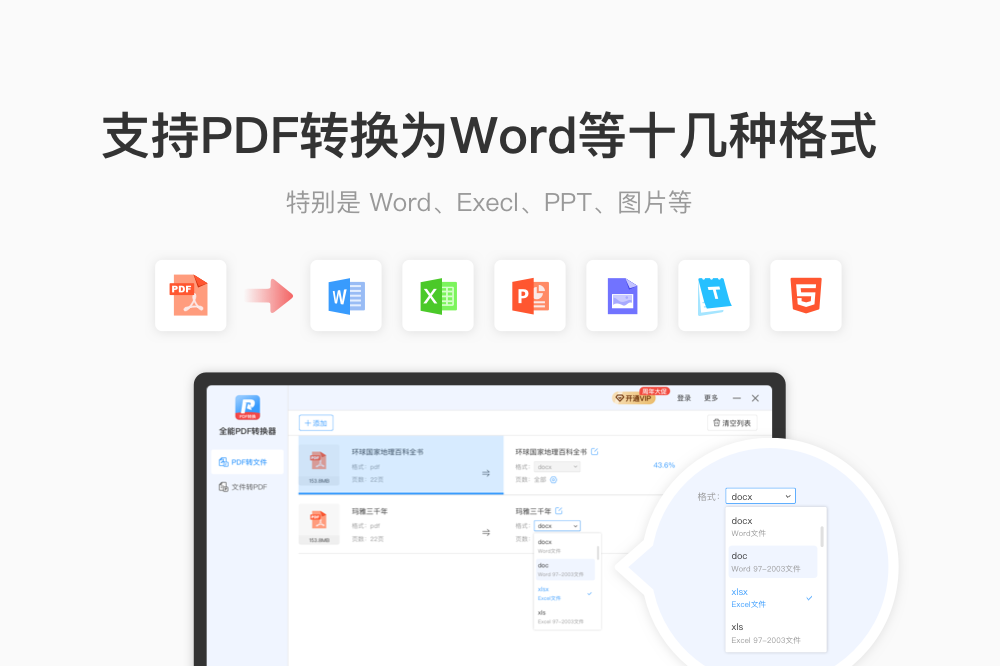1000x666 pixels.
Task: Open the greyed docx format dropdown for 环球国家地理百科全书
Action: click(557, 467)
